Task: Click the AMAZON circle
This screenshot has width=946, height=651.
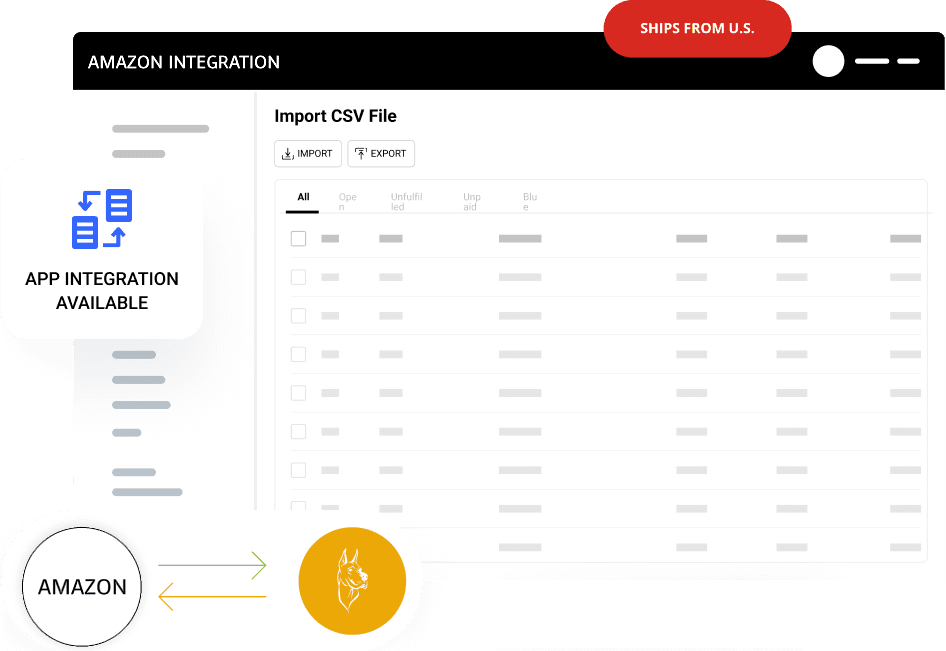Action: (x=82, y=587)
